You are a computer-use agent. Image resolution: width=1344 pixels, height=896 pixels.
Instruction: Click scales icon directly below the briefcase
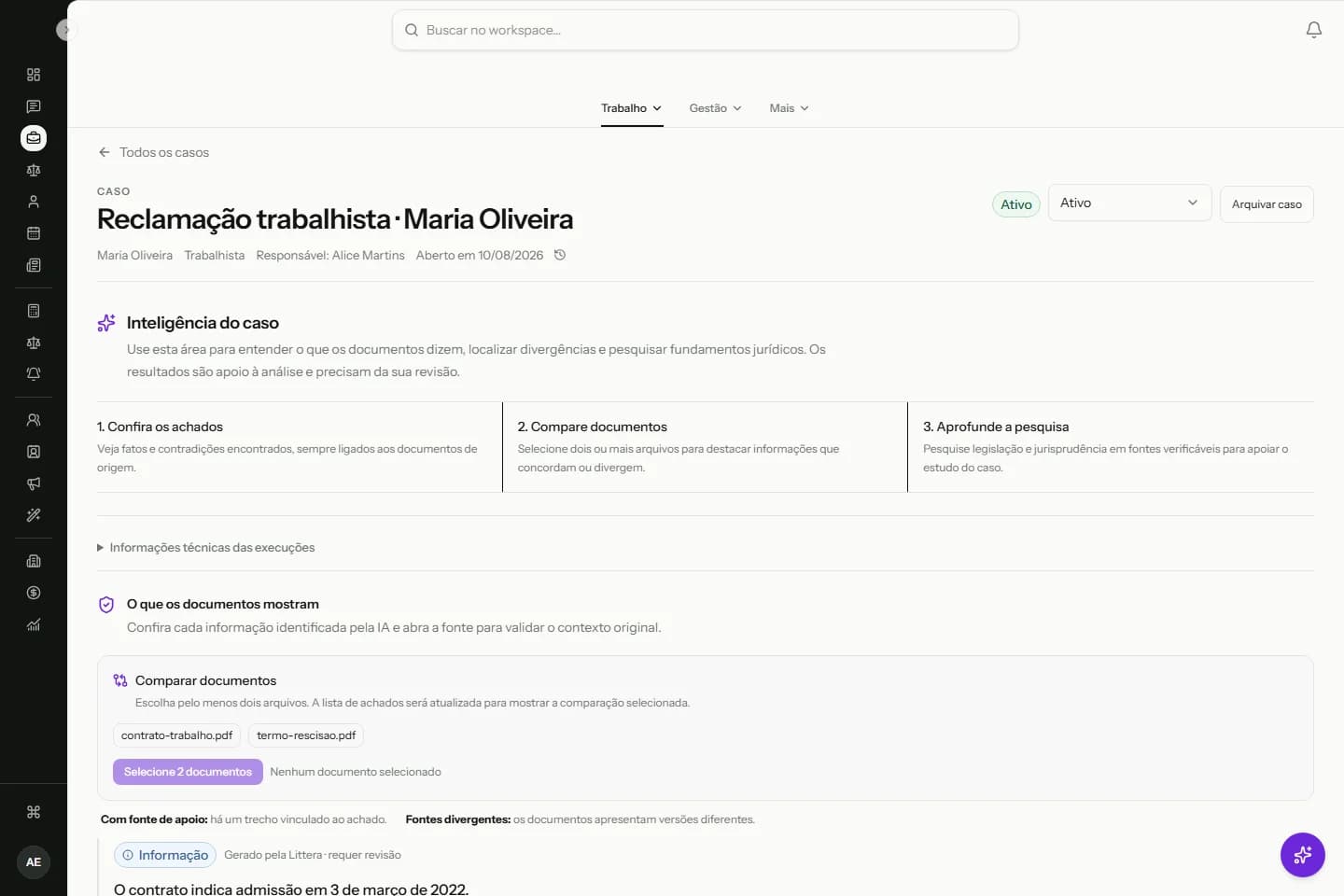(34, 170)
